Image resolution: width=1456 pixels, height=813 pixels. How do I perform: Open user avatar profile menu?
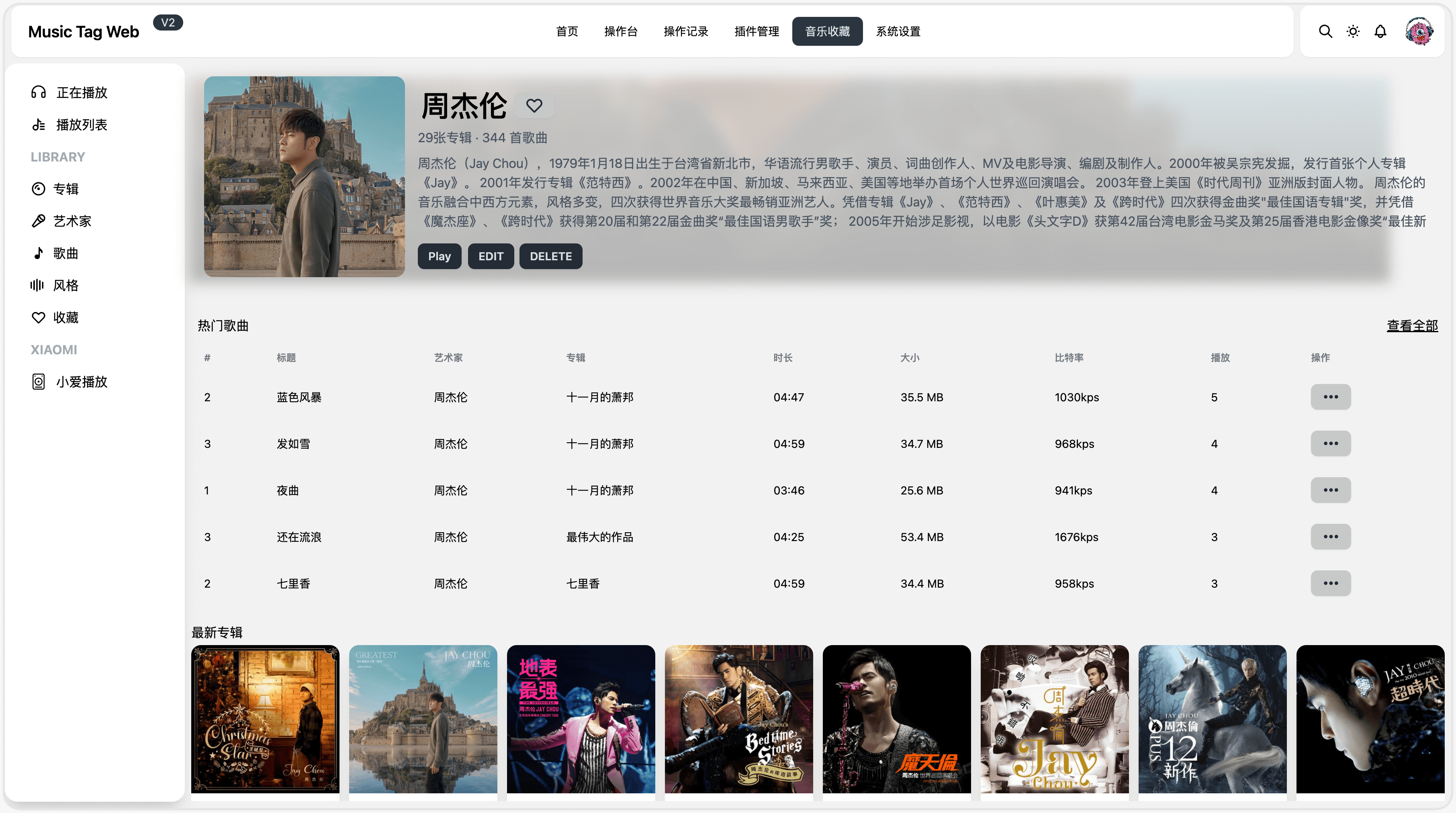pyautogui.click(x=1419, y=31)
